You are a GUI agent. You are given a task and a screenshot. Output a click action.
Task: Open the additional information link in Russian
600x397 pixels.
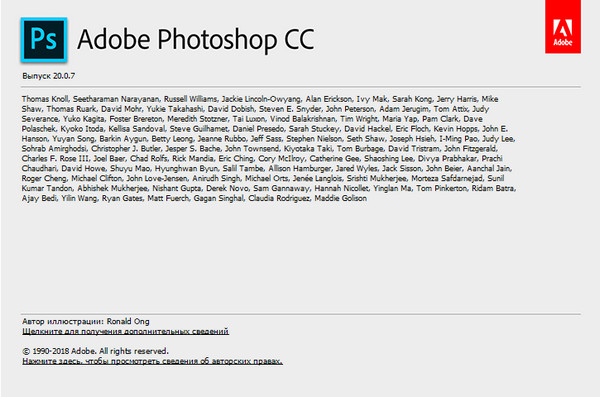click(126, 332)
